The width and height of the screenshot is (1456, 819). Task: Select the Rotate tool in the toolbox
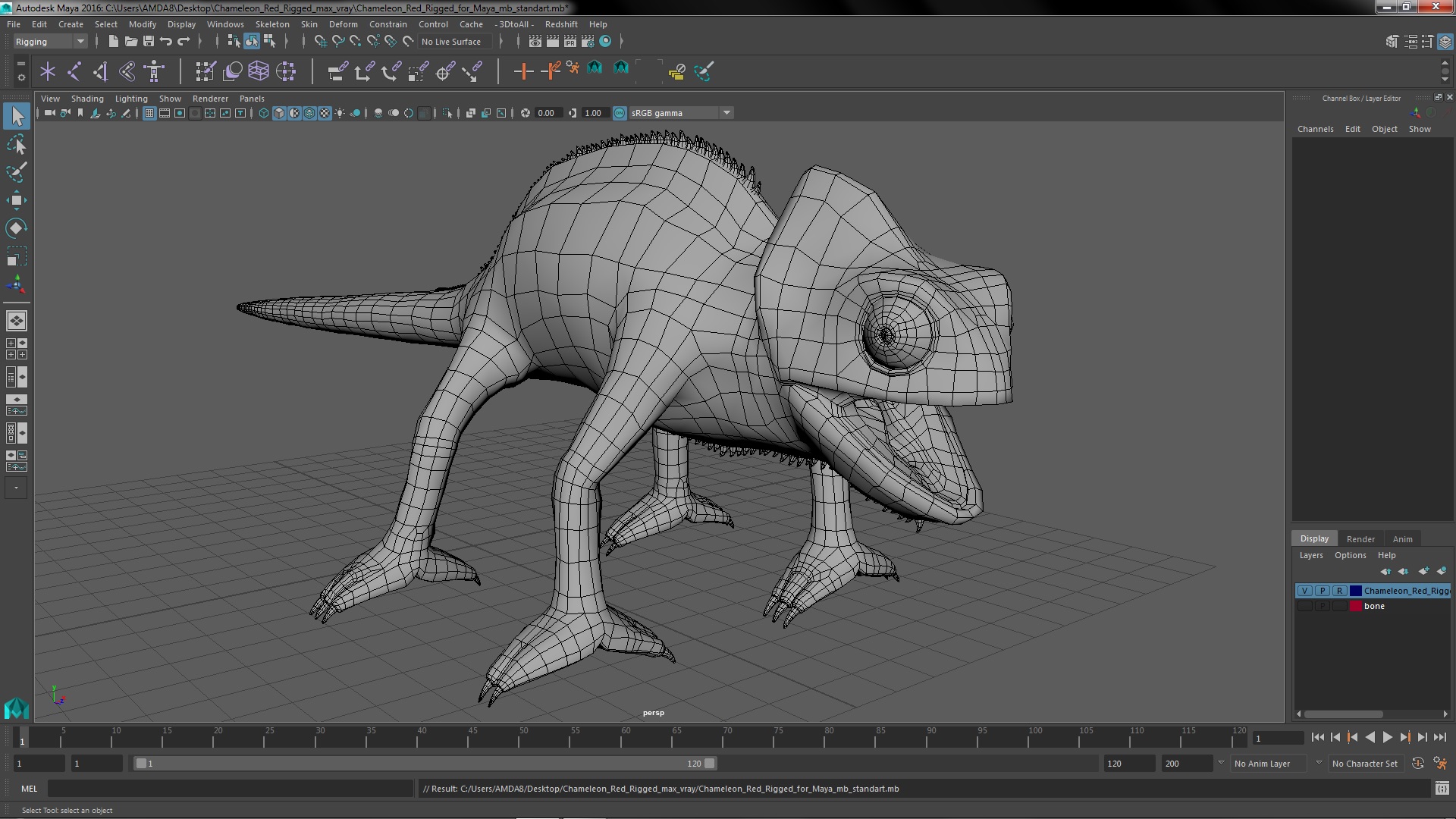coord(16,228)
